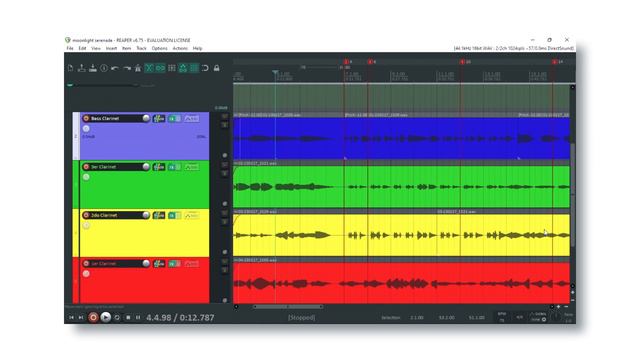Click the transport Pause button
The height and width of the screenshot is (360, 640).
138,318
